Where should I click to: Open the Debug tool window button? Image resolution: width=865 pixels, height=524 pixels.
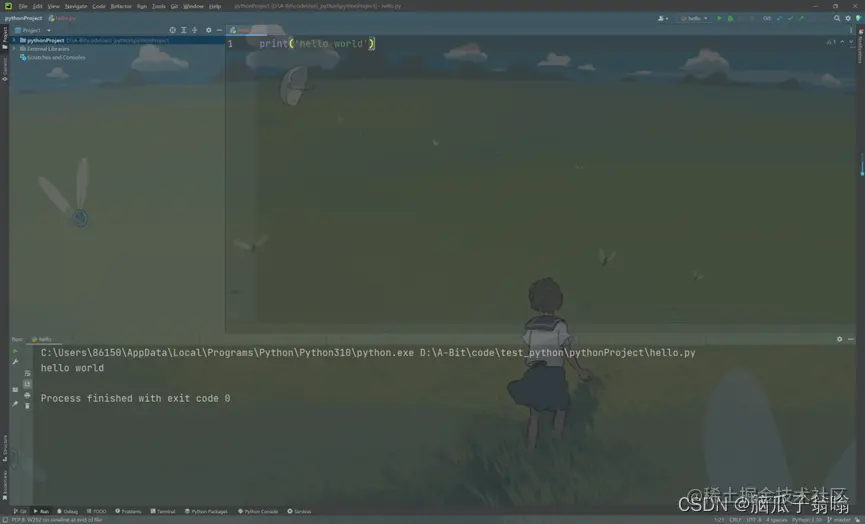tap(68, 511)
